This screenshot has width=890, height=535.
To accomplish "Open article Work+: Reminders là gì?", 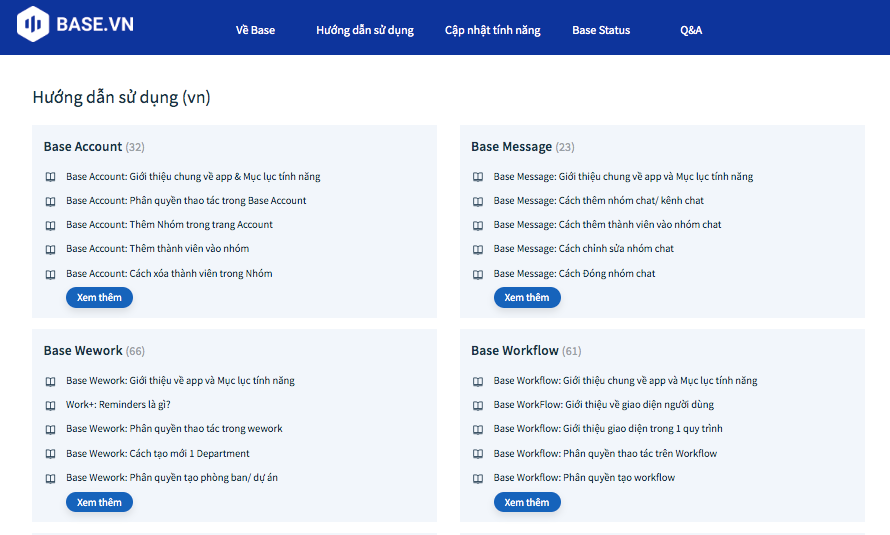I will pos(118,405).
